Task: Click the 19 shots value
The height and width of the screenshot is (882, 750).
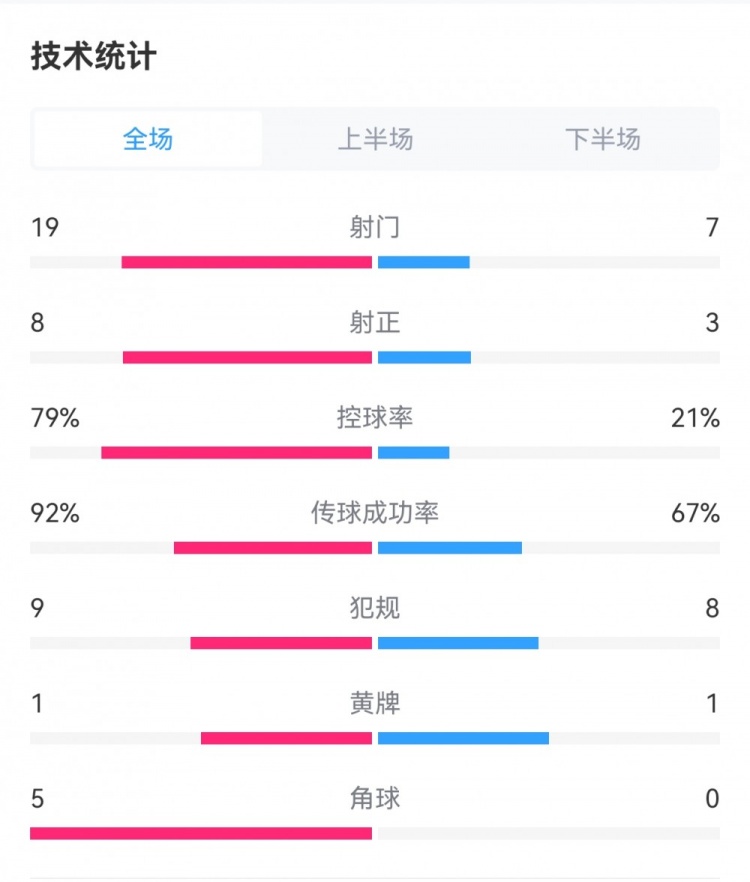Action: click(45, 228)
